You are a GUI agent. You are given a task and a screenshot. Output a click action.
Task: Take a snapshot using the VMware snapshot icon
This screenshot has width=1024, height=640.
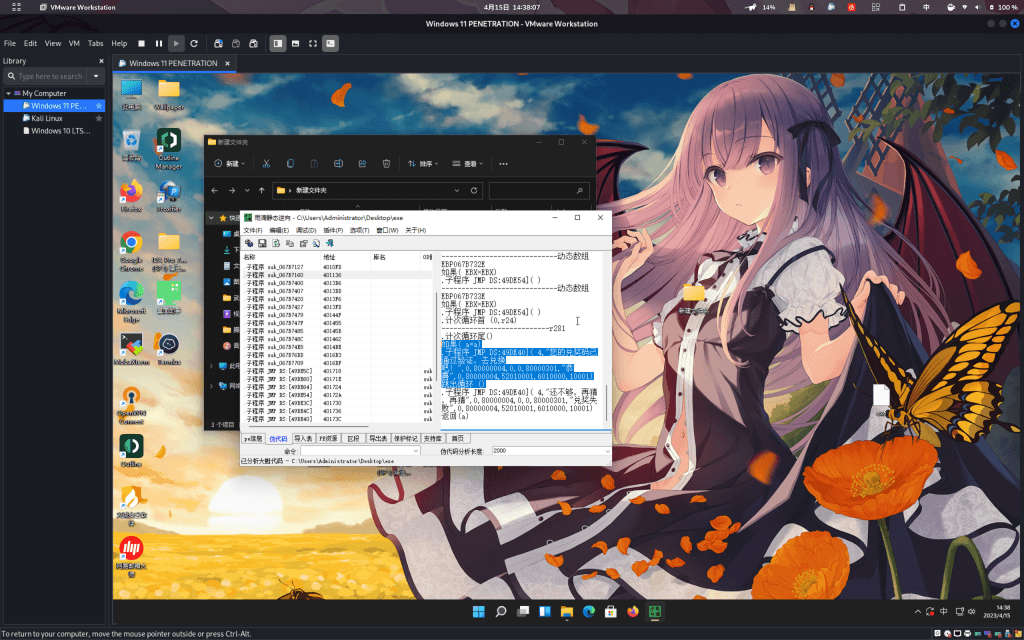219,44
